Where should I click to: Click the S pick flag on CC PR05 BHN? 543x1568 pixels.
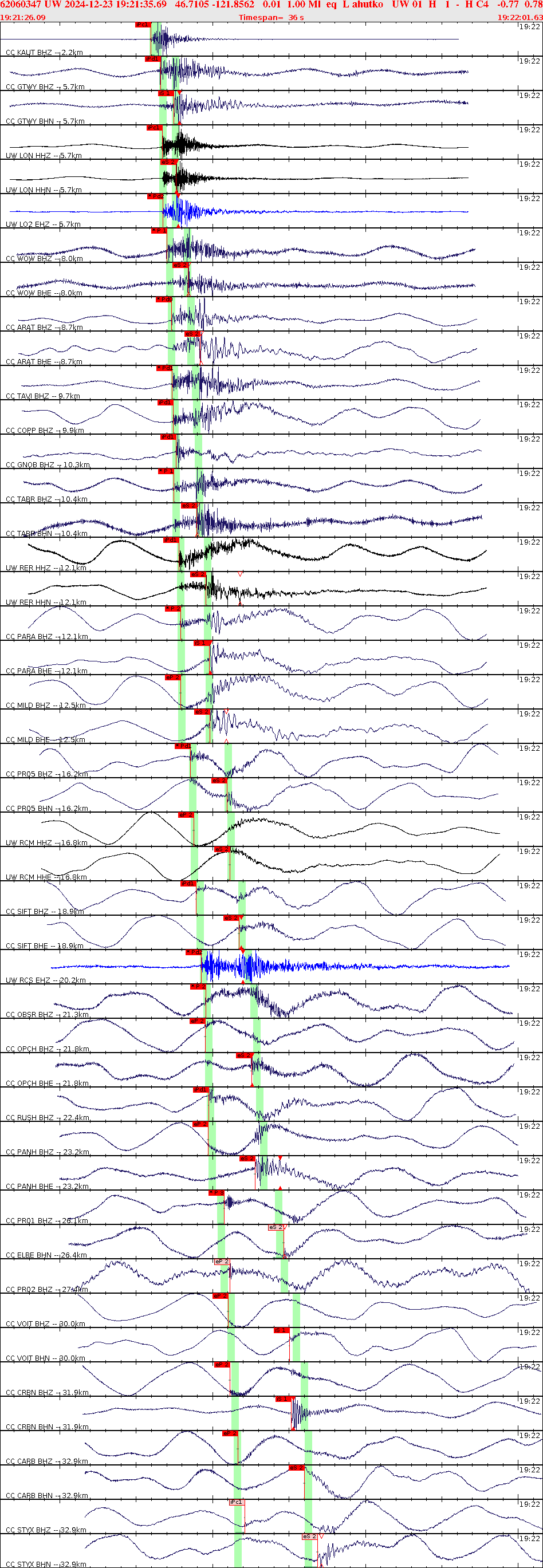tap(219, 781)
